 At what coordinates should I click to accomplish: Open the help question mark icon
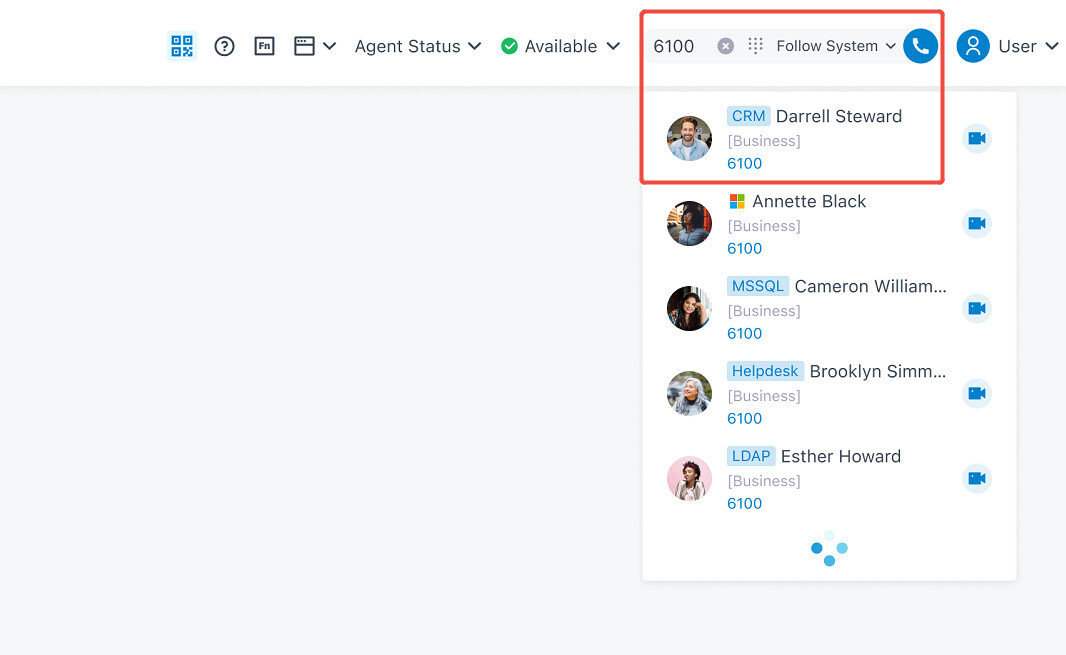pyautogui.click(x=224, y=46)
